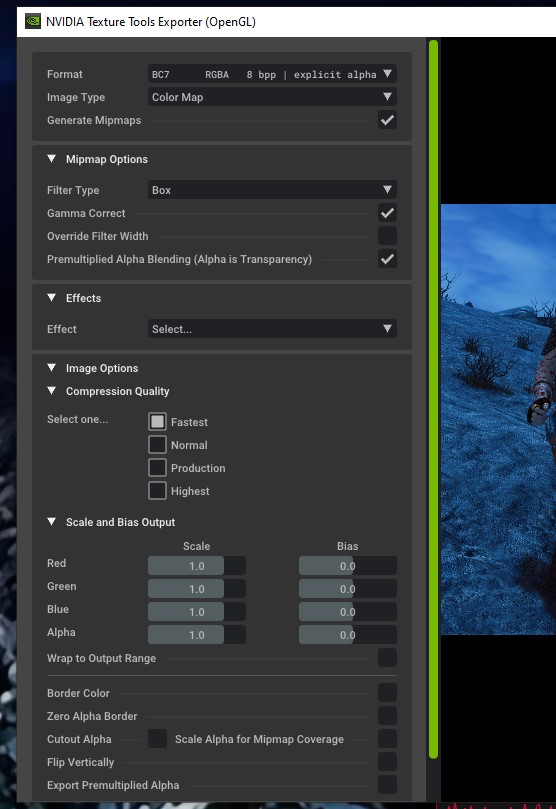This screenshot has height=809, width=556.
Task: Select the Production compression quality option
Action: [157, 468]
